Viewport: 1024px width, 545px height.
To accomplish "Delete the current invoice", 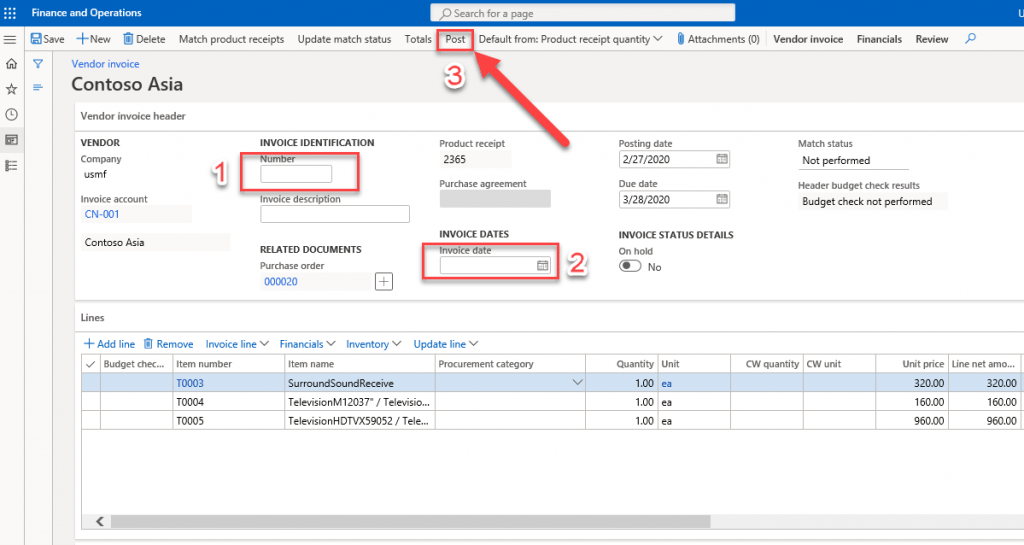I will pyautogui.click(x=144, y=39).
